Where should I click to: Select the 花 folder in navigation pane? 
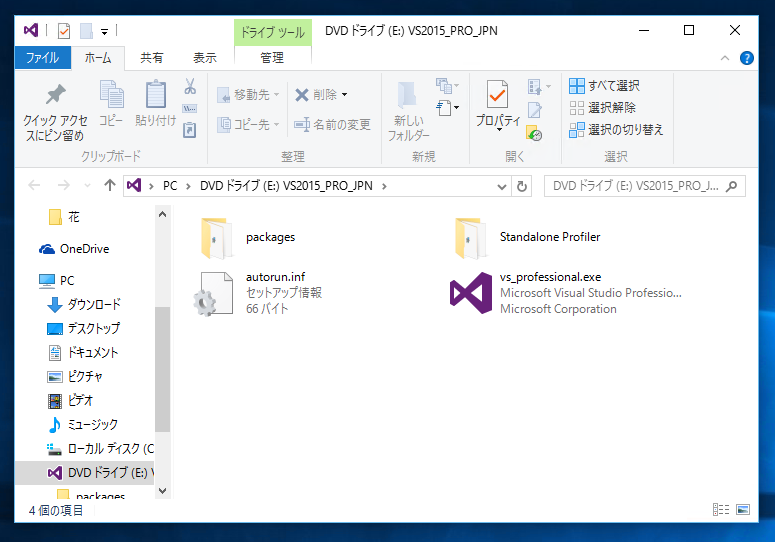point(64,216)
